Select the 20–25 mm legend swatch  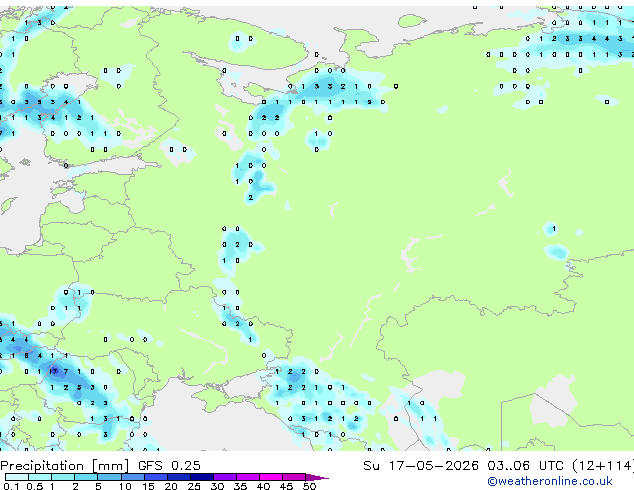tap(178, 477)
